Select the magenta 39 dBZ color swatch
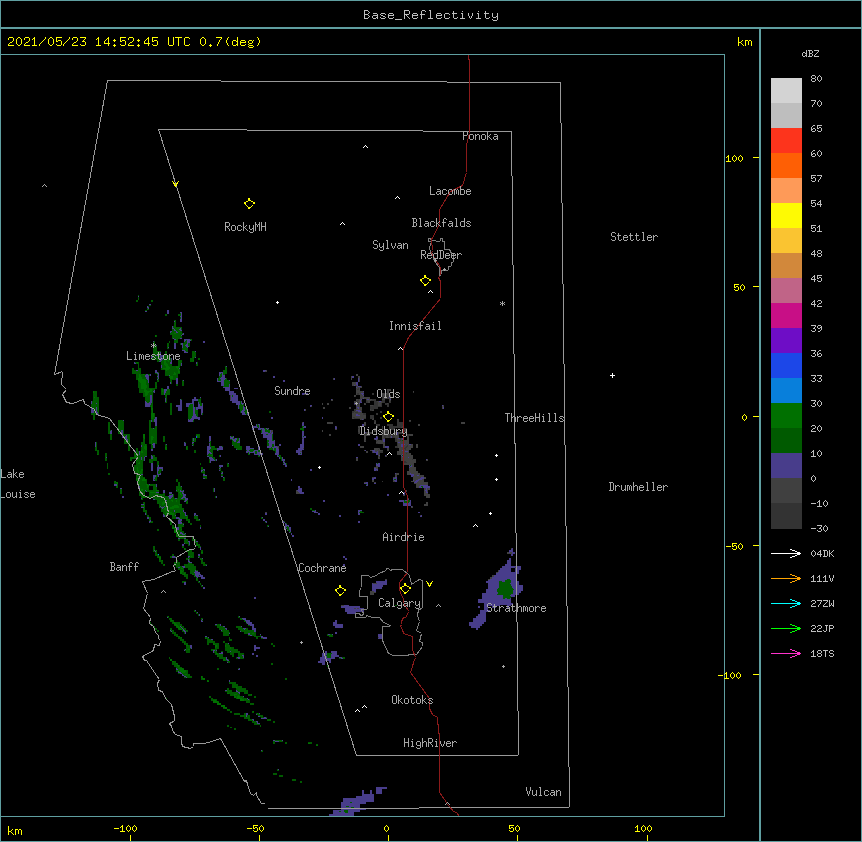The image size is (862, 842). pyautogui.click(x=786, y=315)
